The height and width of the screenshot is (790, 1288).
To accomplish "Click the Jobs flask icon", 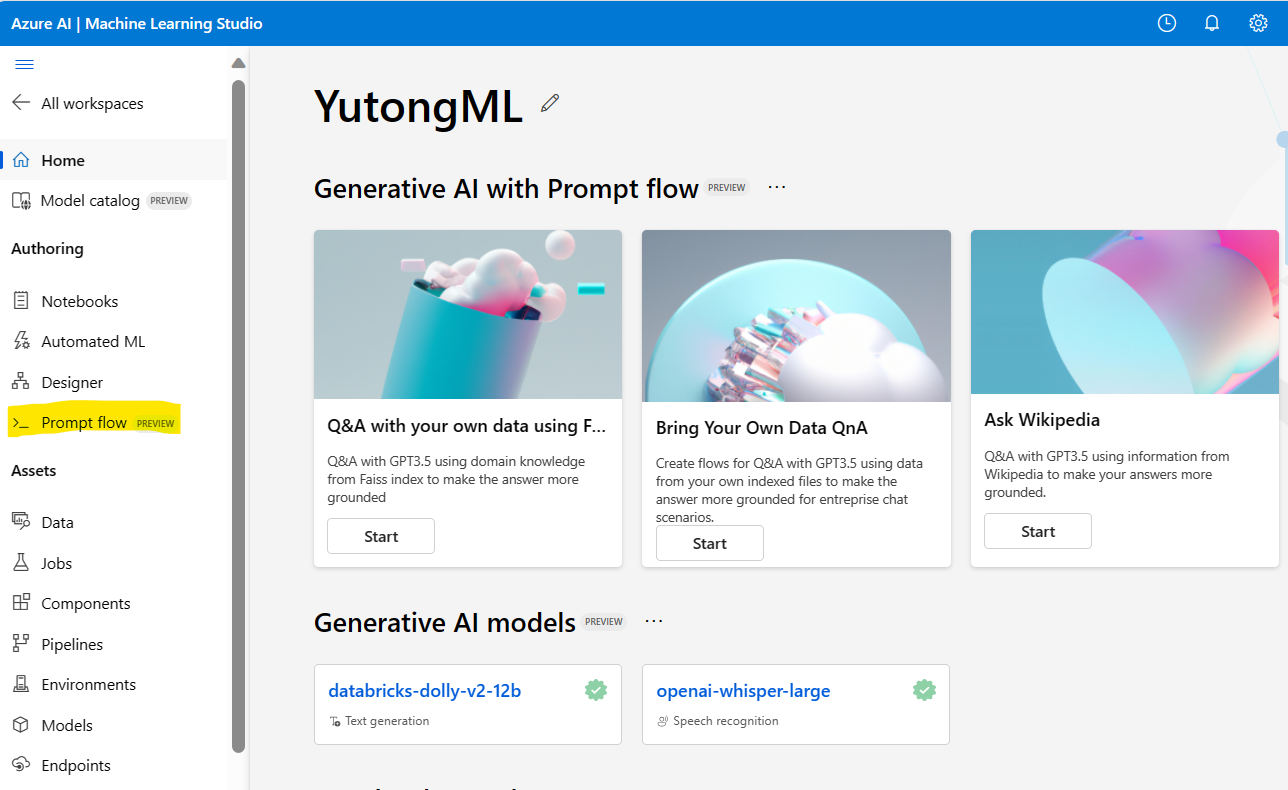I will tap(21, 563).
